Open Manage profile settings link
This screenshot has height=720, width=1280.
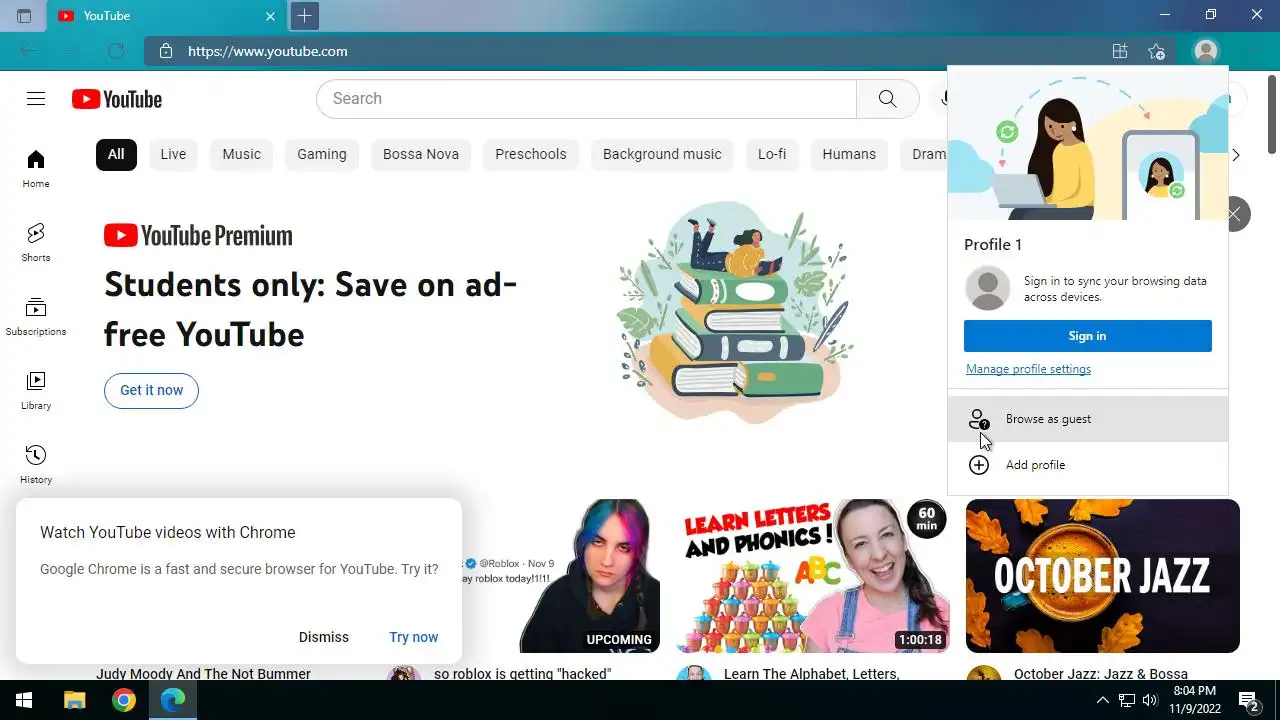point(1028,369)
